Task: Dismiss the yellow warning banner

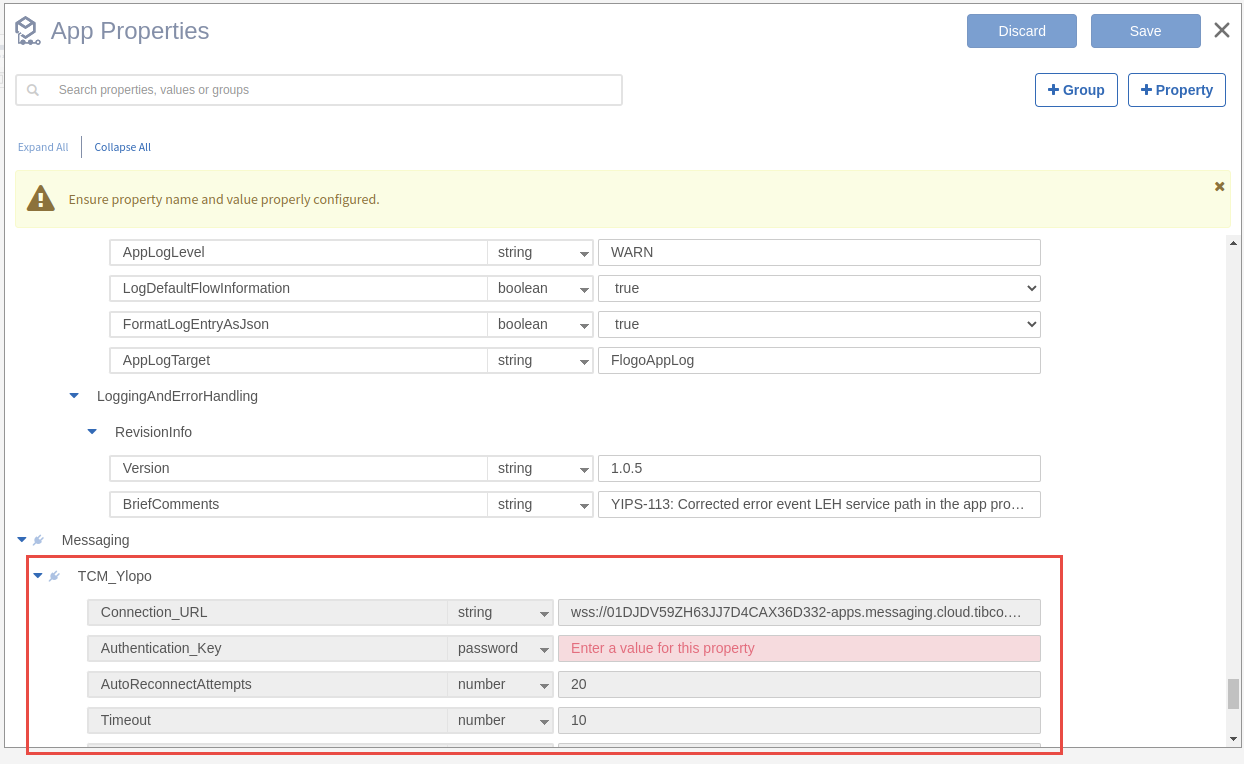Action: coord(1219,186)
